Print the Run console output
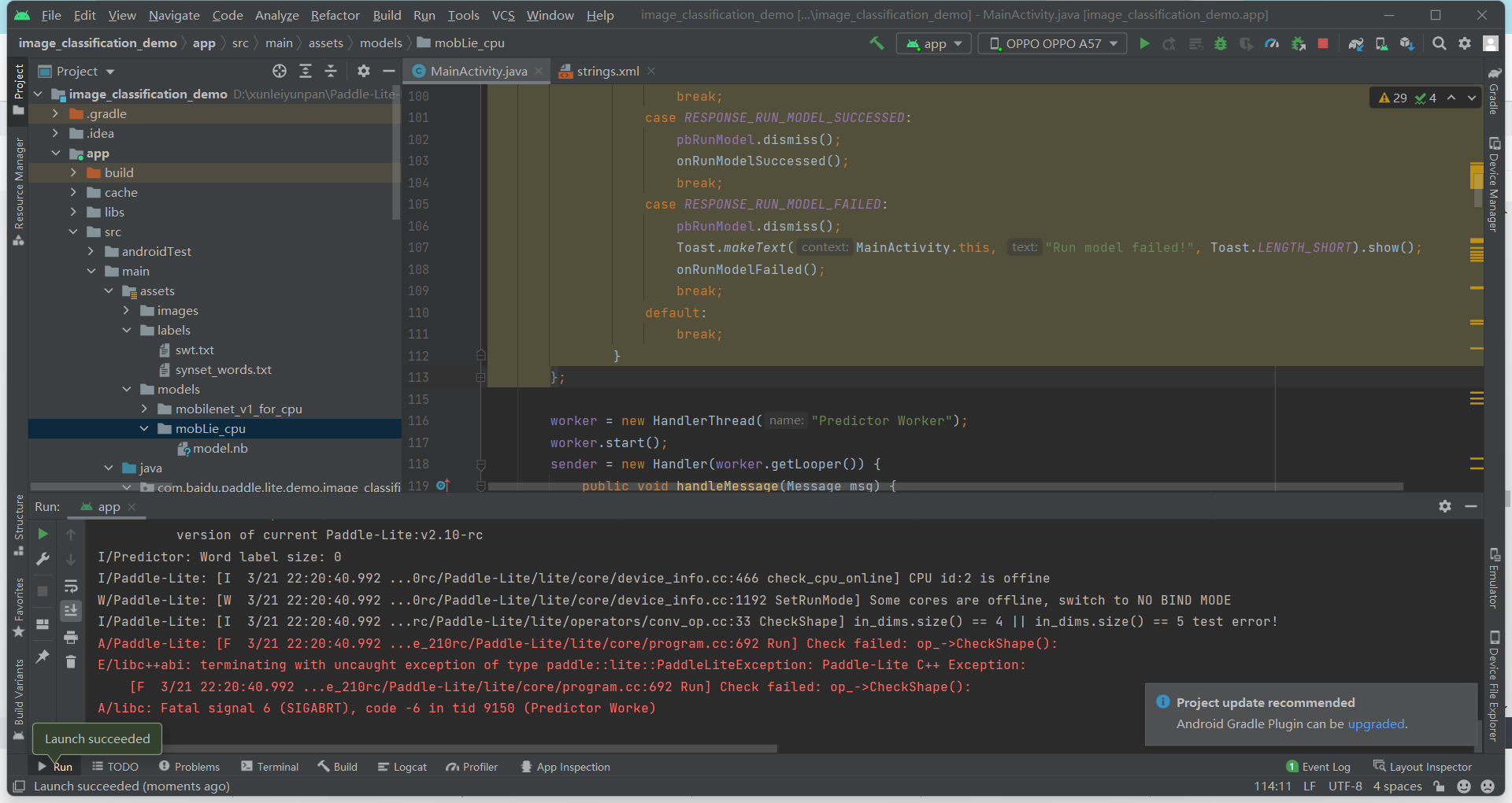The image size is (1512, 803). pos(71,636)
